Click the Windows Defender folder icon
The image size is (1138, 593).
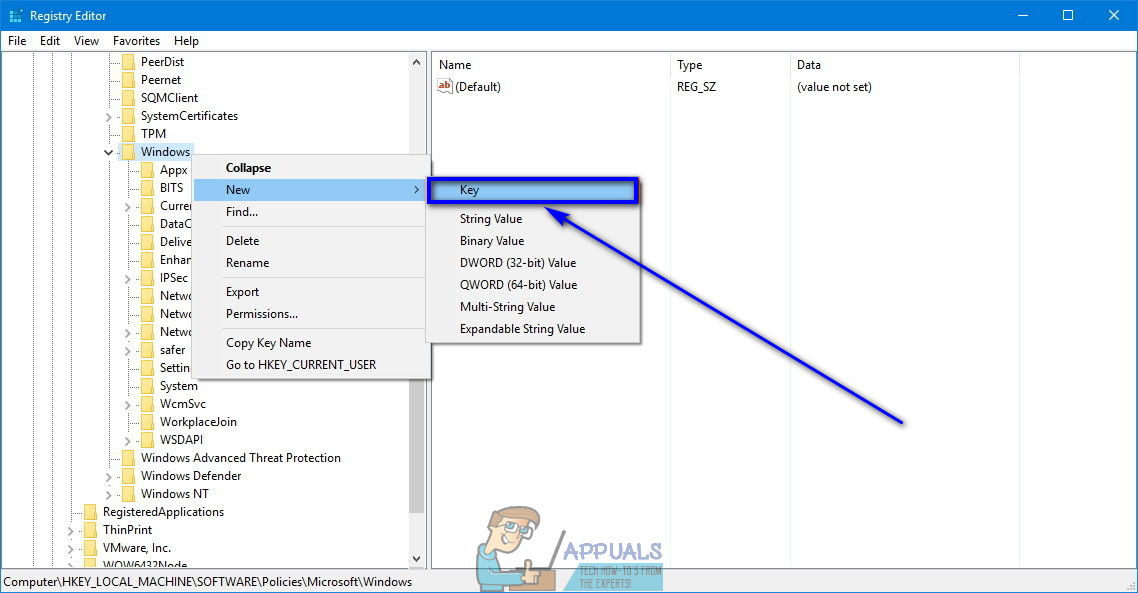pyautogui.click(x=128, y=476)
